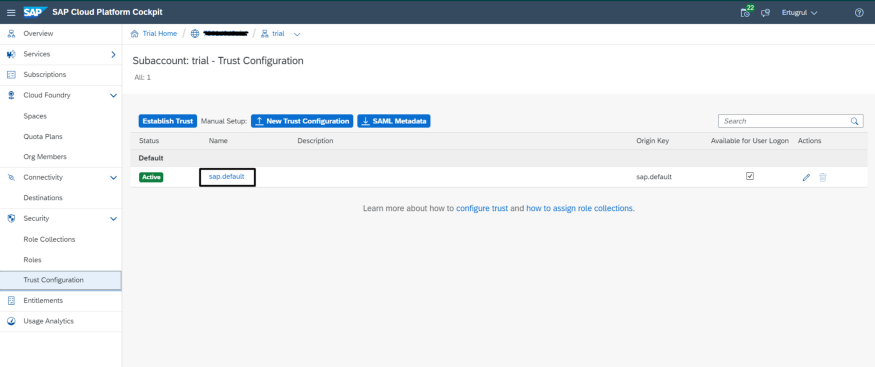
Task: Click the Security shield icon
Action: tap(11, 219)
